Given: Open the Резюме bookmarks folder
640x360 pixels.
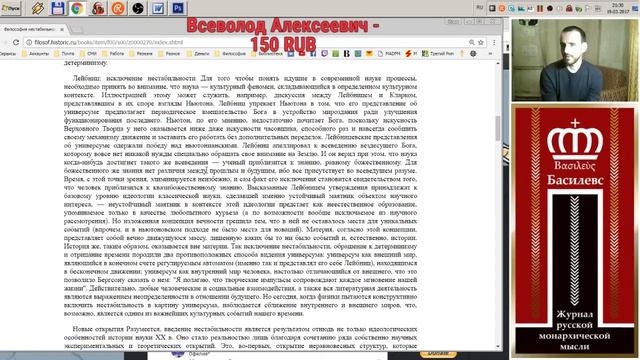Looking at the screenshot, I should click(x=141, y=53).
